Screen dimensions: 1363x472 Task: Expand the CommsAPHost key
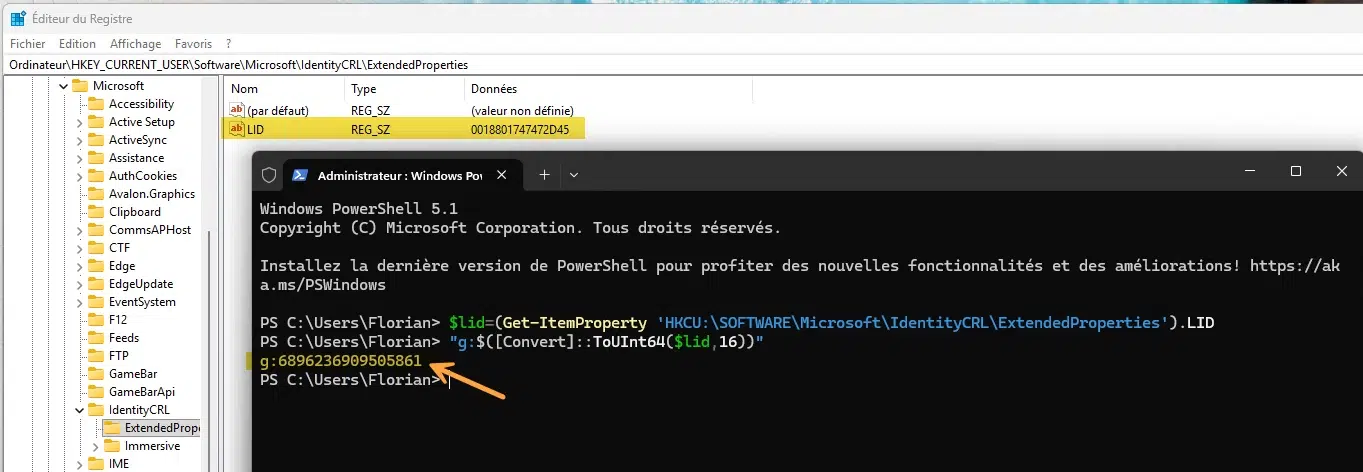click(80, 230)
